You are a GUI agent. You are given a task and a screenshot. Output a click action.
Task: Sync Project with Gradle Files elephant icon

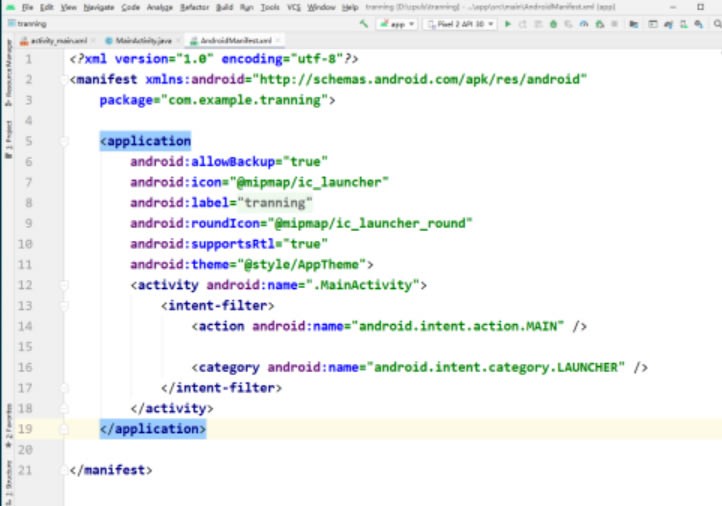pyautogui.click(x=668, y=24)
